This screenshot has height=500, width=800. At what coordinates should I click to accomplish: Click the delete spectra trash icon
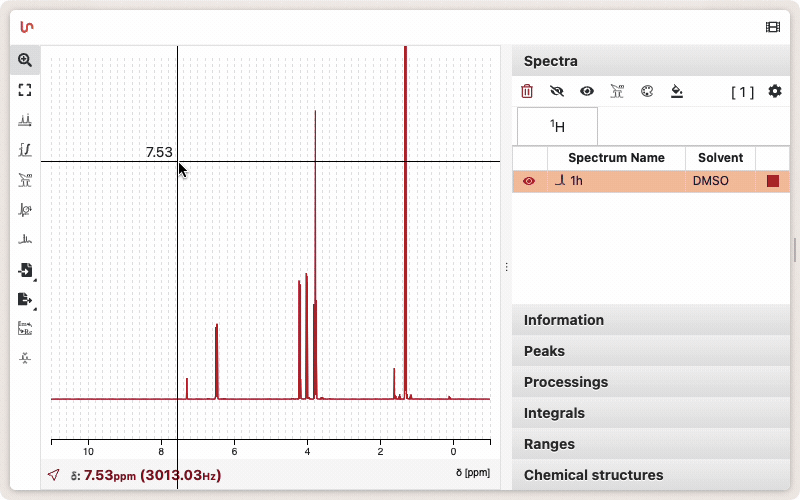click(x=527, y=92)
